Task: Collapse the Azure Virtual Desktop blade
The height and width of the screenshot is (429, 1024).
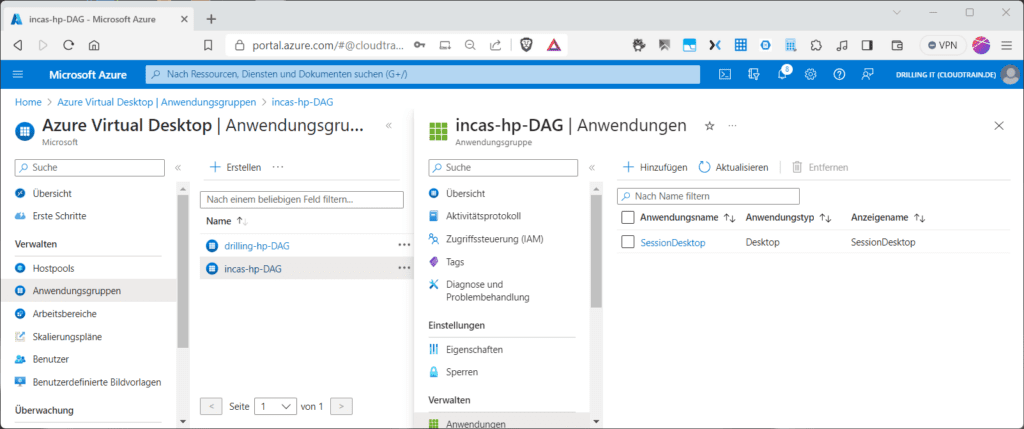Action: click(389, 125)
